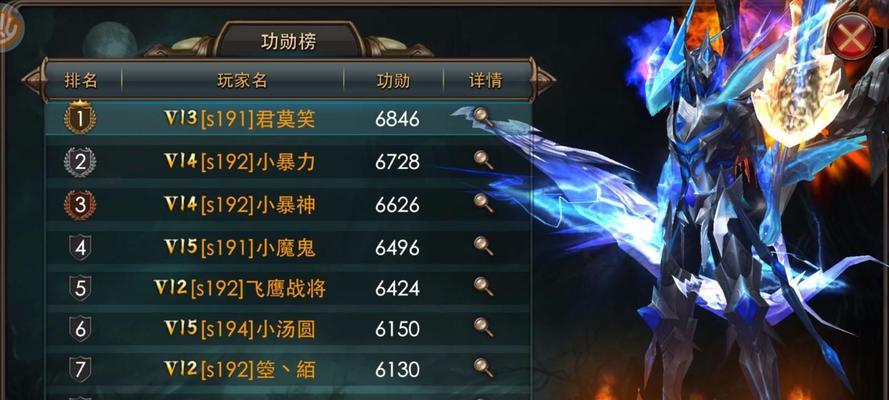The image size is (889, 400).
Task: Click the silver rank 2 medal badge
Action: (x=80, y=162)
